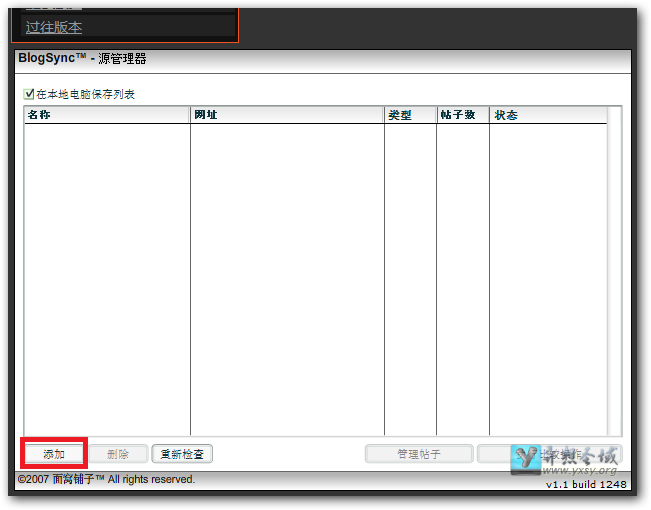Click the source list vertical scrollbar

pos(614,270)
